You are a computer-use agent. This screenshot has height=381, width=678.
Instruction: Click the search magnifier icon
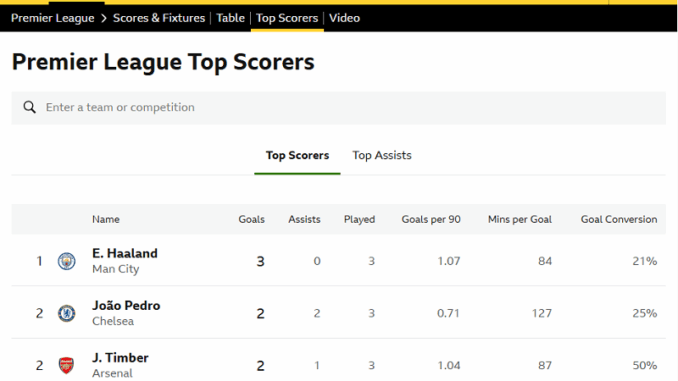(x=29, y=107)
